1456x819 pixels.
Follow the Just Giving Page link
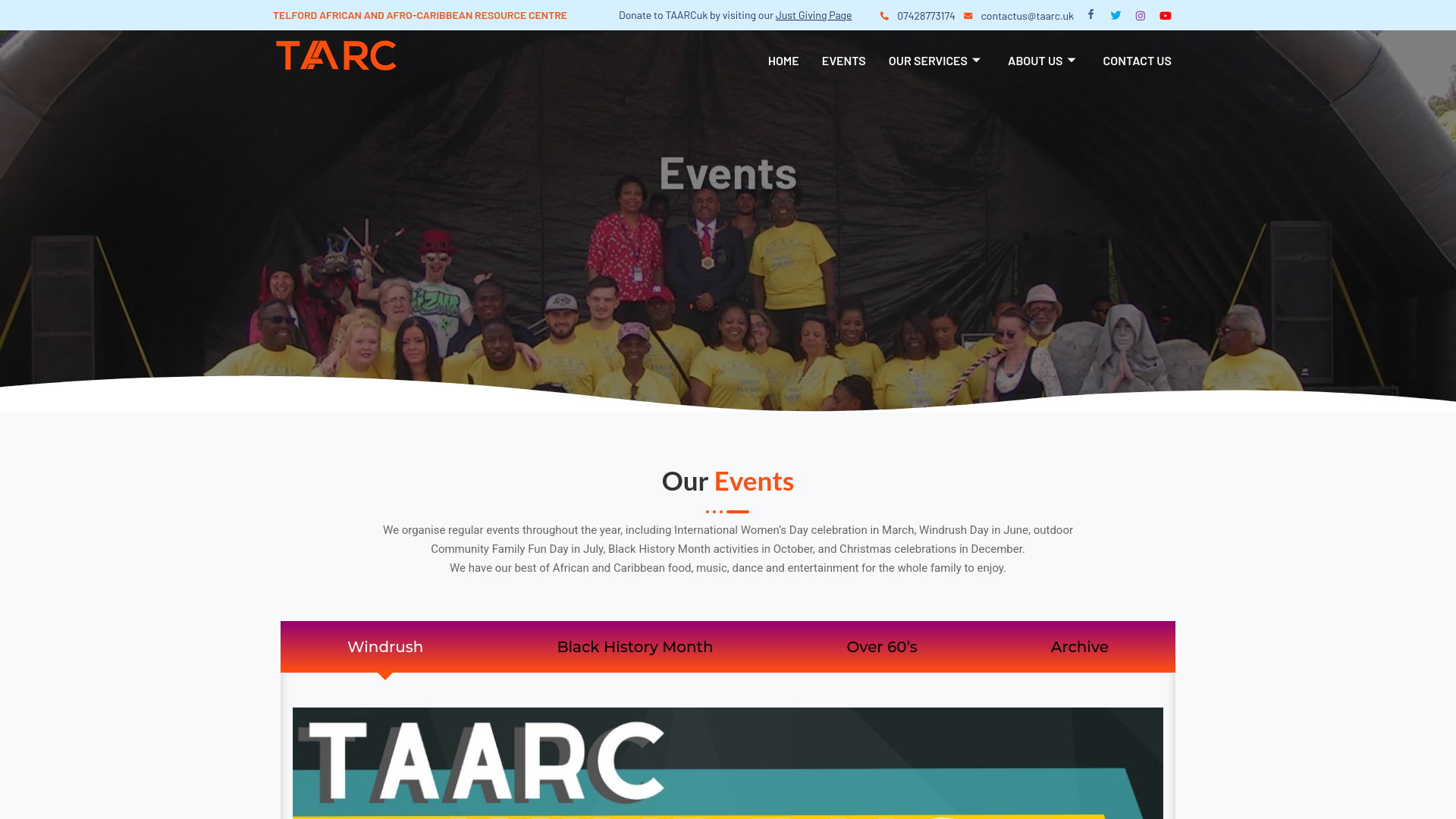click(813, 15)
